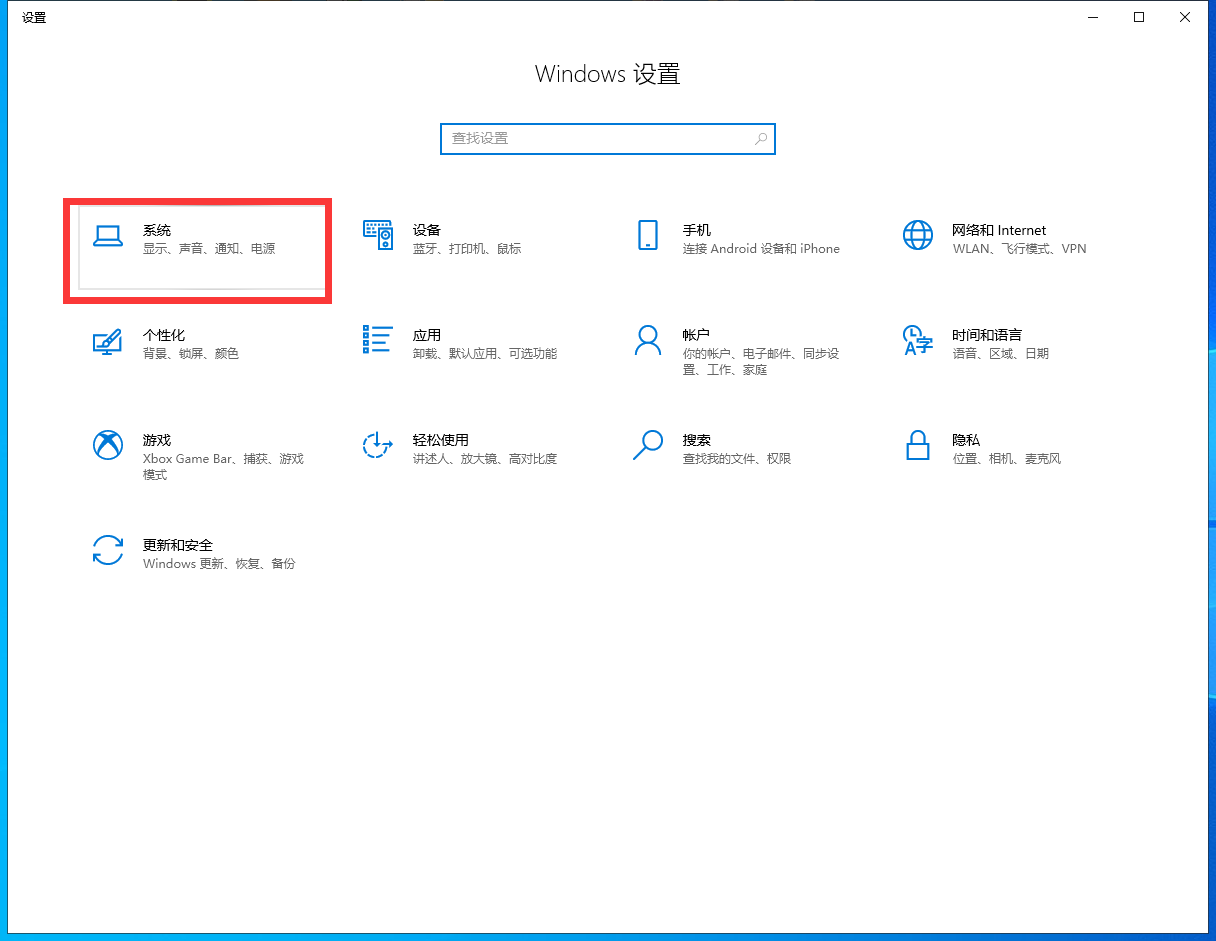Open the 游戏 Xbox icon

point(107,445)
